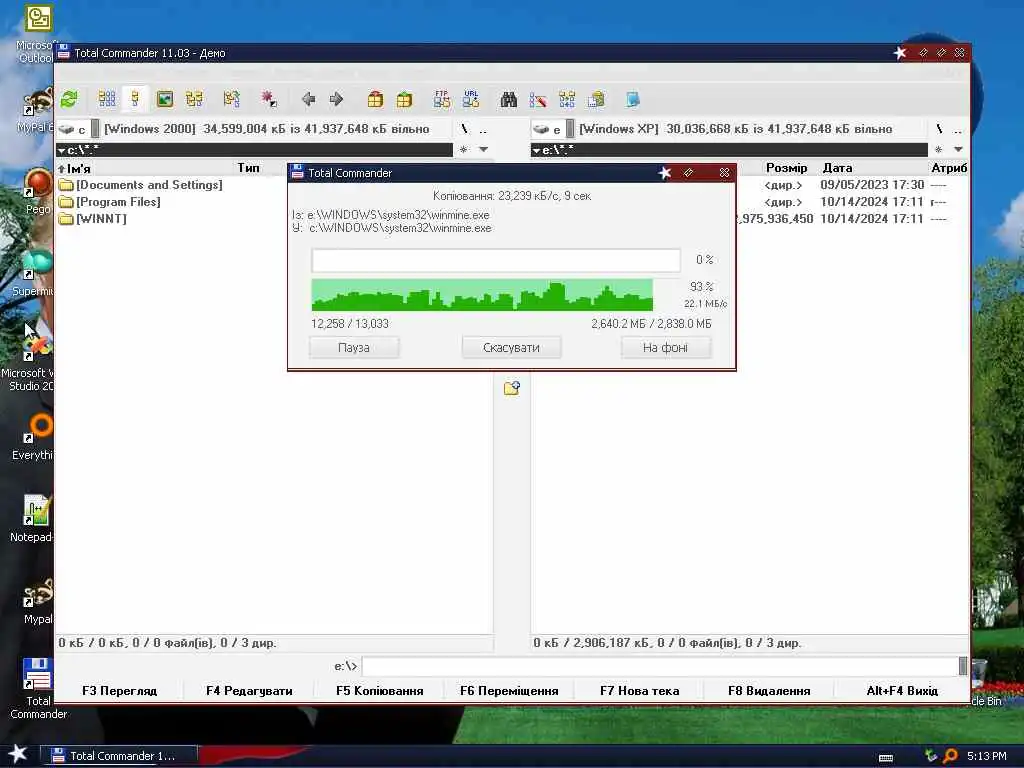This screenshot has height=768, width=1024.
Task: Click the magnifier icon in system tray
Action: (950, 756)
